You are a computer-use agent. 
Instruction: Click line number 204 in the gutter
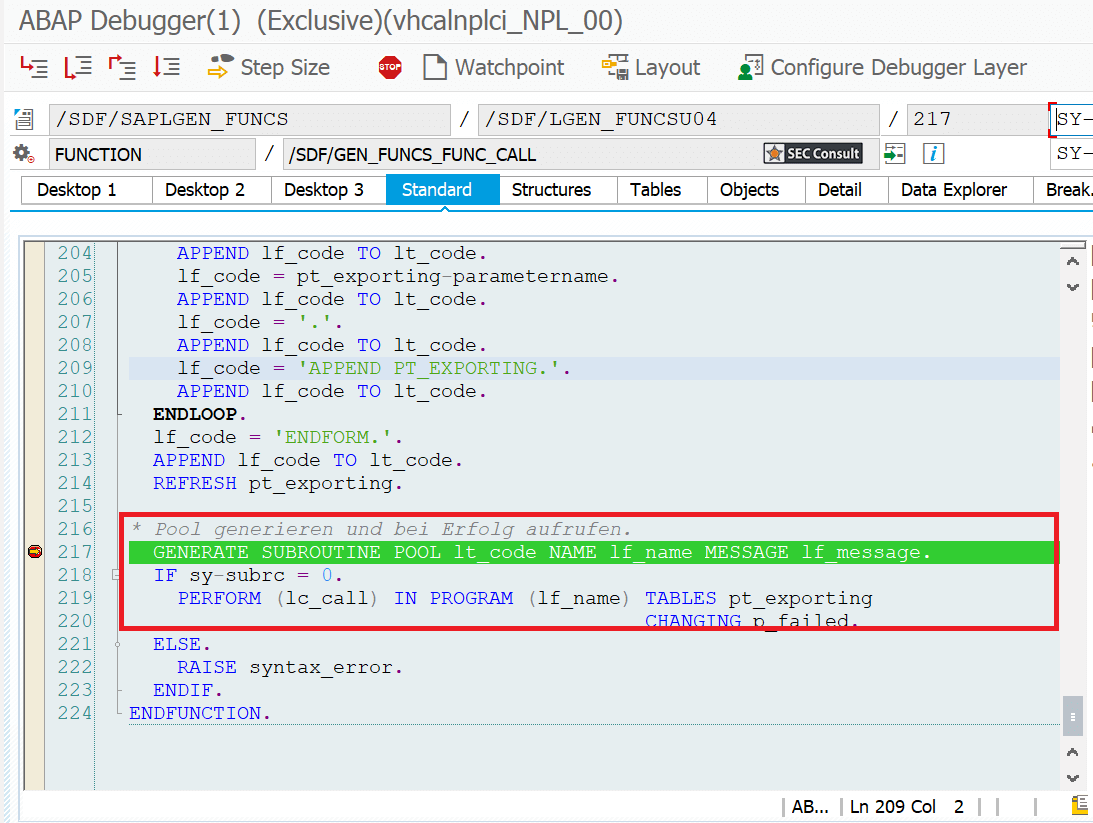74,253
